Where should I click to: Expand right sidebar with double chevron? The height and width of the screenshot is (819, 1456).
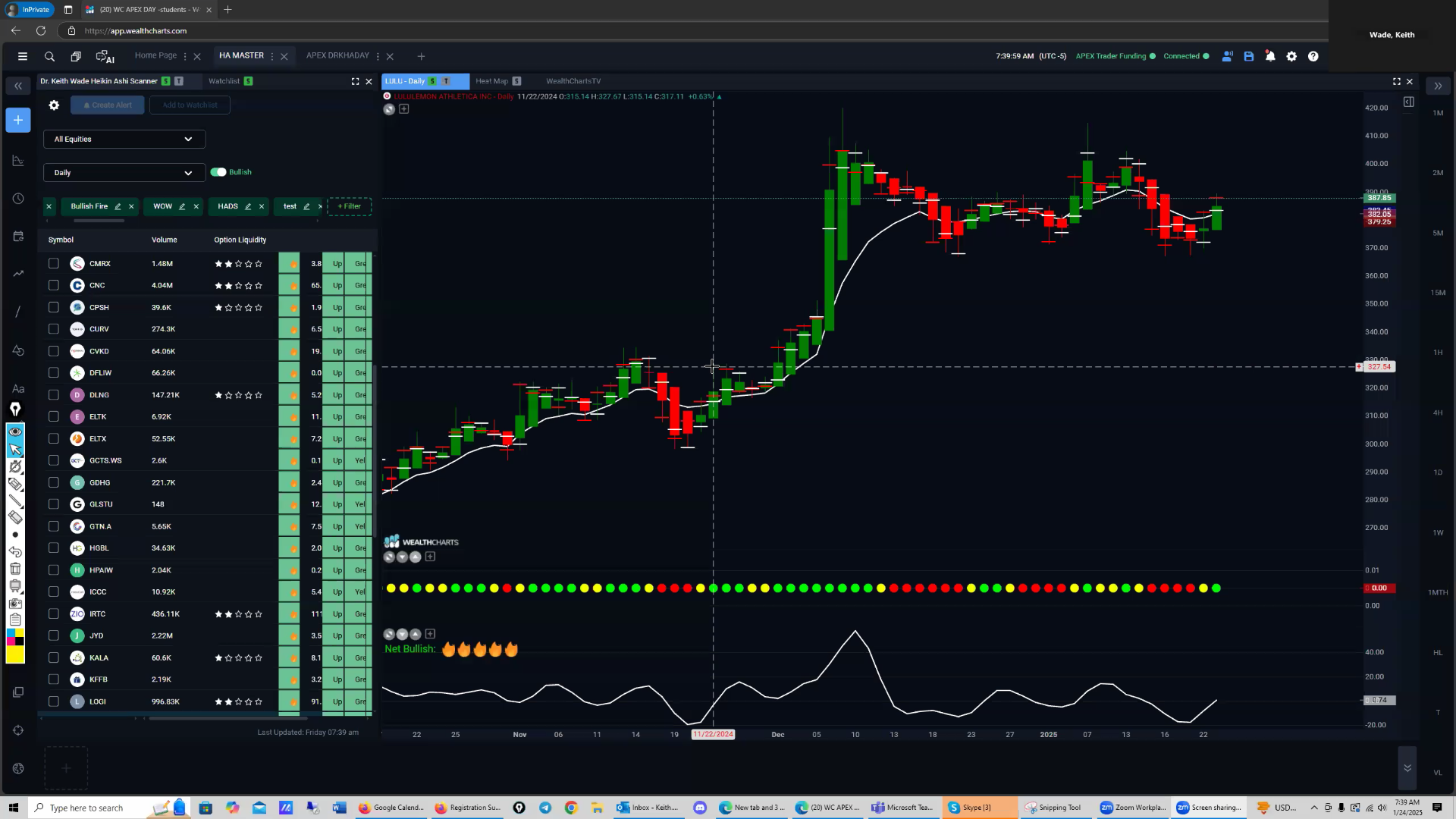[1438, 86]
